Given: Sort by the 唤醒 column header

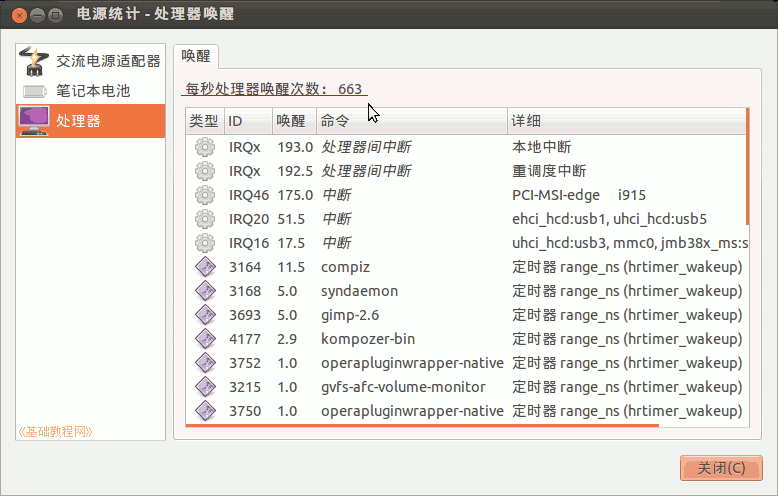Looking at the screenshot, I should pos(292,121).
